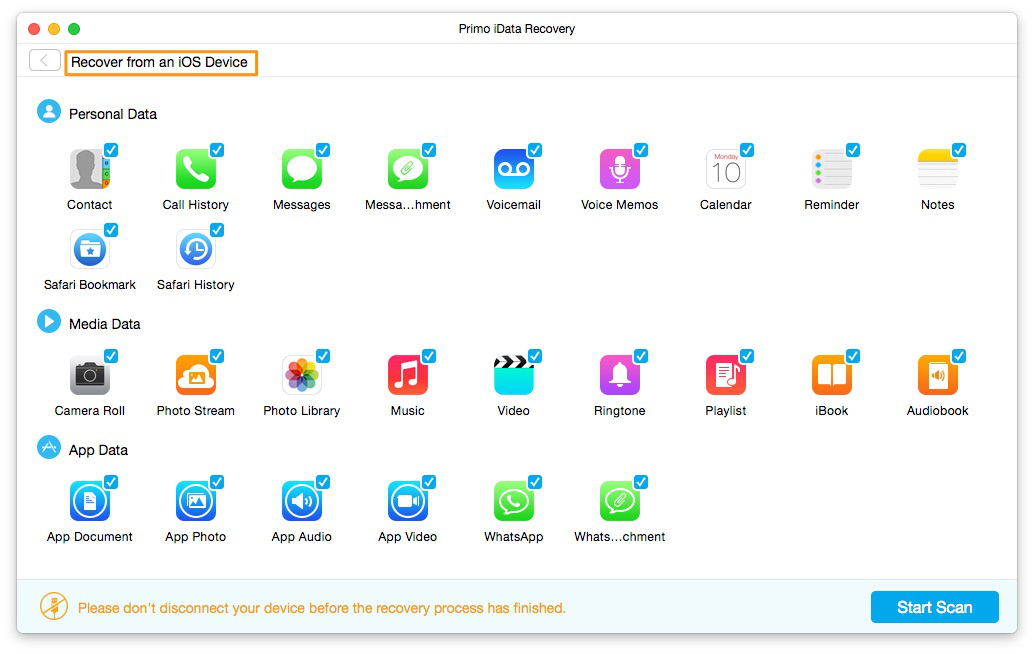Toggle the Camera Roll checkbox

(111, 356)
